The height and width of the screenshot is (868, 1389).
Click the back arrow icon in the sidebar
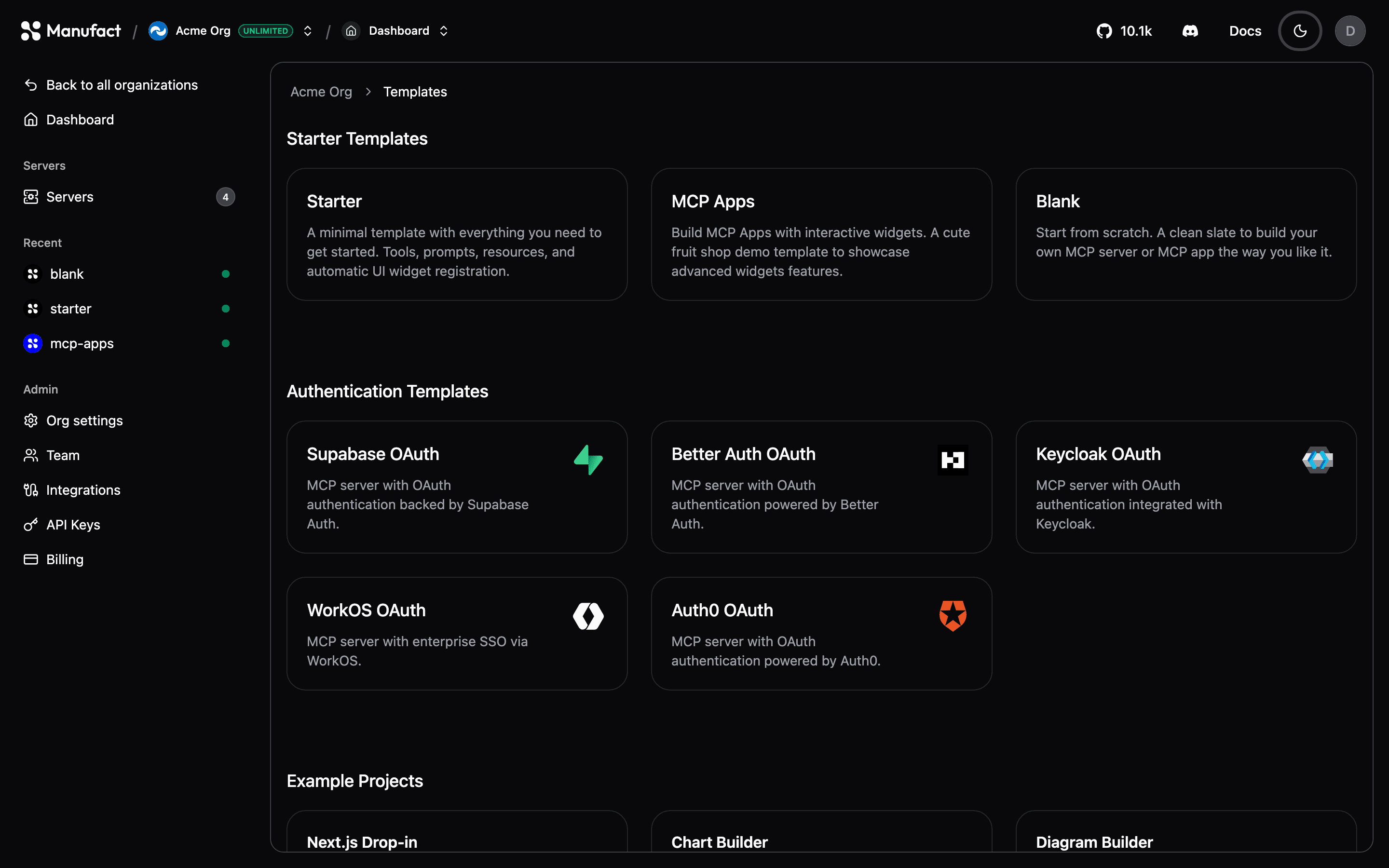[x=31, y=85]
